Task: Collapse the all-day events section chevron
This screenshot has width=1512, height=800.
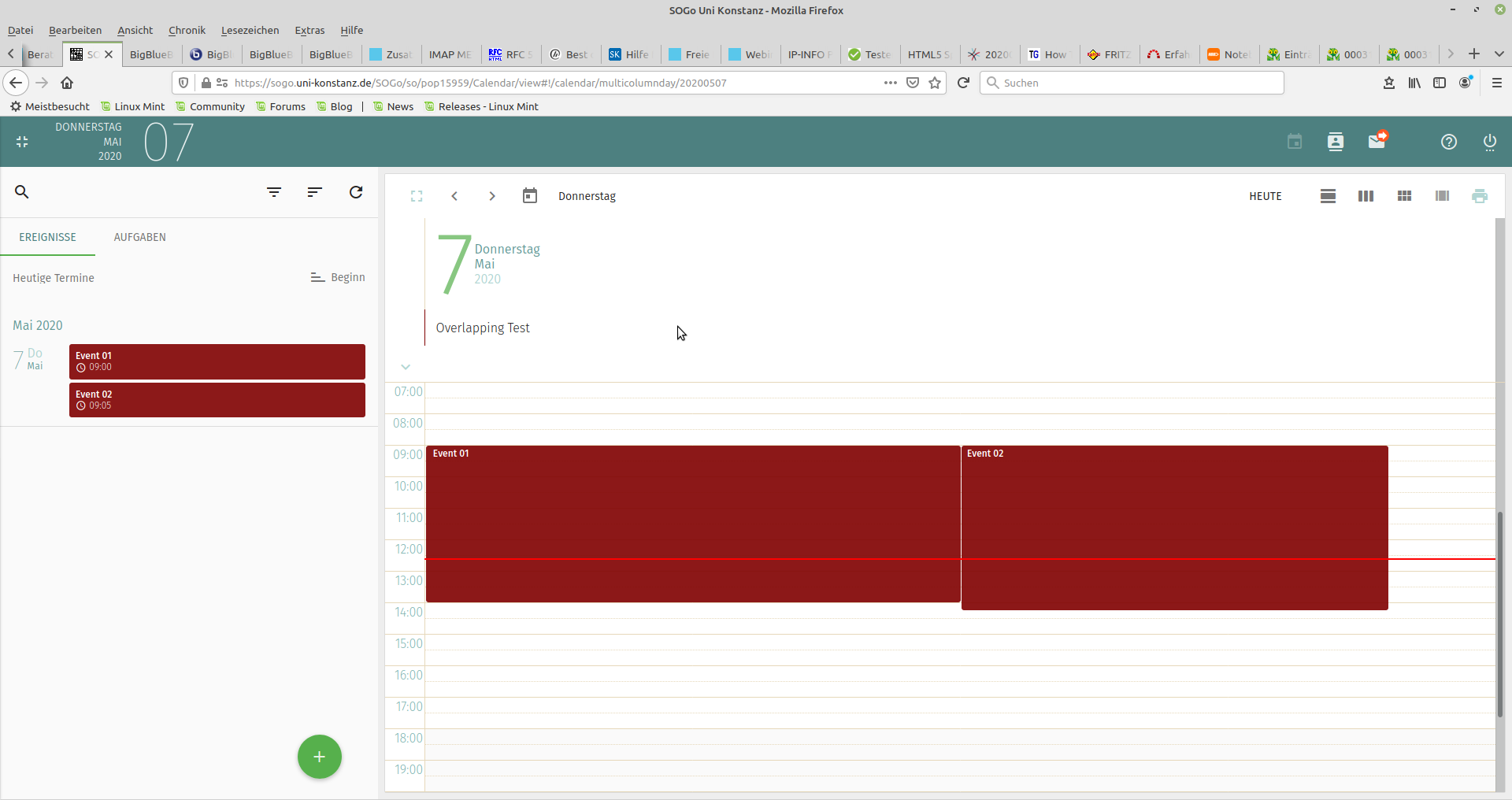Action: click(406, 367)
